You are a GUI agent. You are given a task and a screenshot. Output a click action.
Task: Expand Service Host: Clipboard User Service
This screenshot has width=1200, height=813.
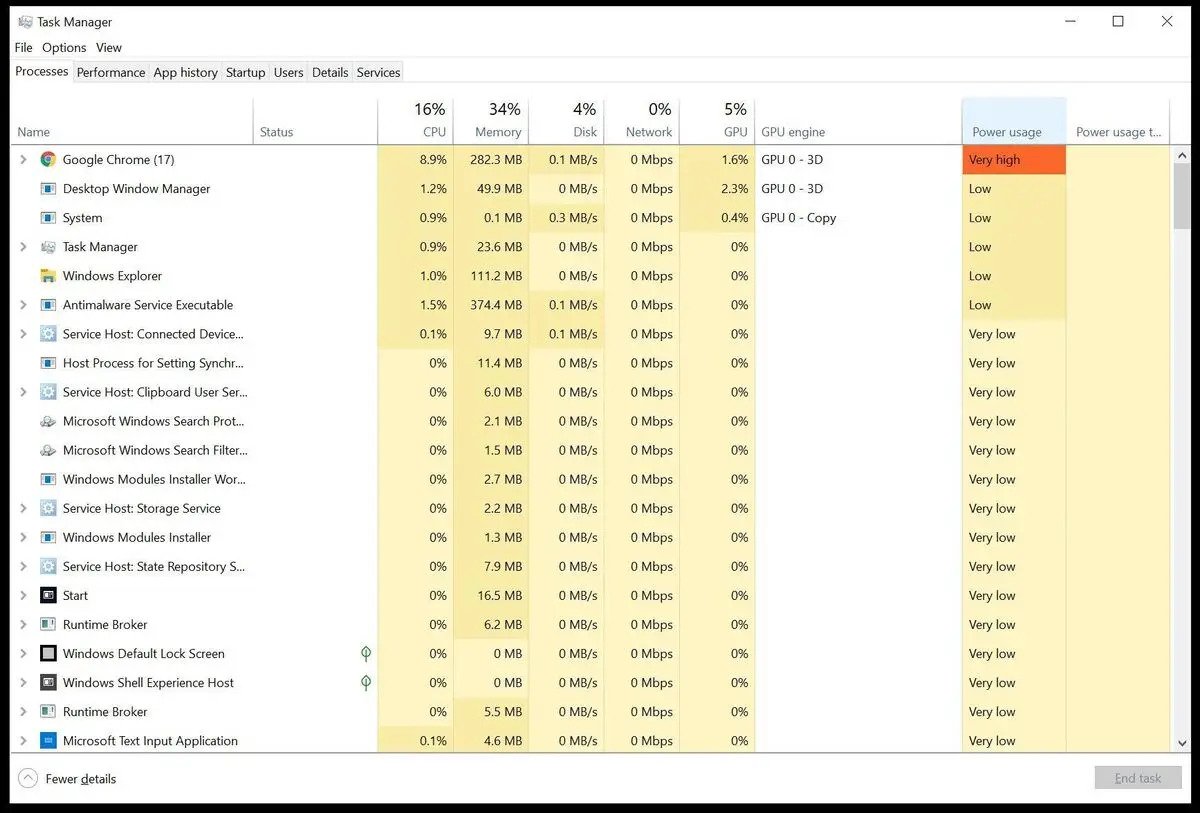[24, 392]
